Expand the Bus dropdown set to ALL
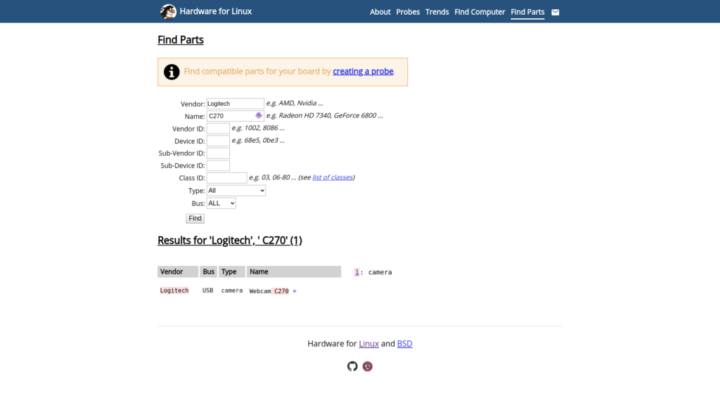 tap(221, 203)
